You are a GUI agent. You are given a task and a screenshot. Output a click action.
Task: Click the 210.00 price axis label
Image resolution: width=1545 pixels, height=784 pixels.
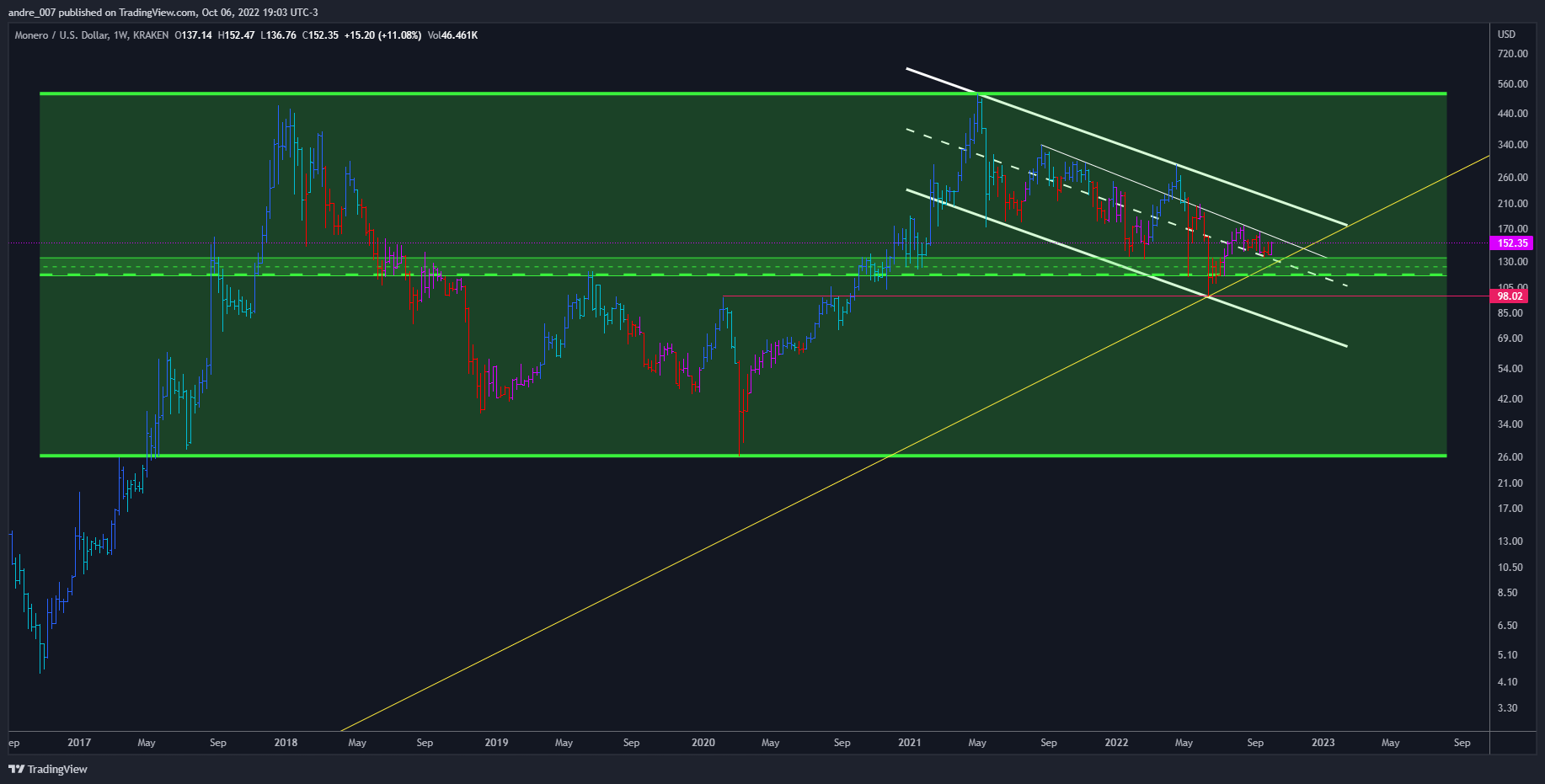pos(1512,204)
